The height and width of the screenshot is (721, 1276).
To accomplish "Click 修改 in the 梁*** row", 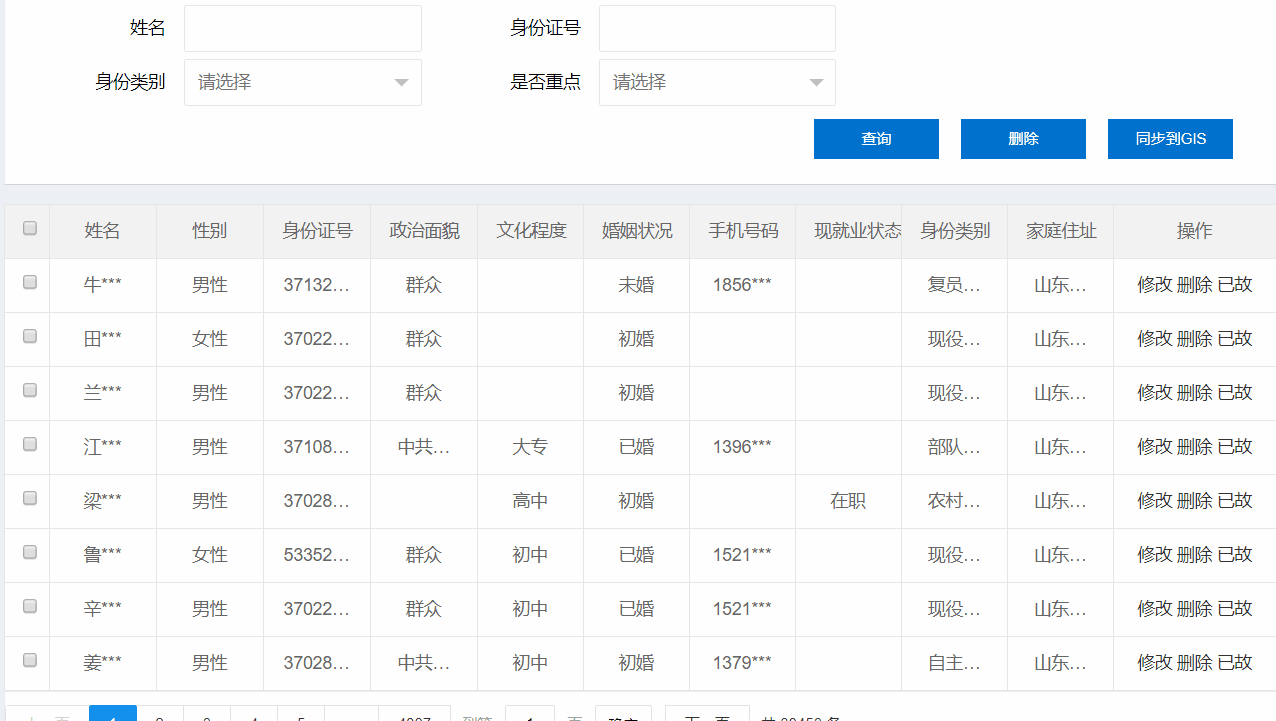I will (1154, 501).
